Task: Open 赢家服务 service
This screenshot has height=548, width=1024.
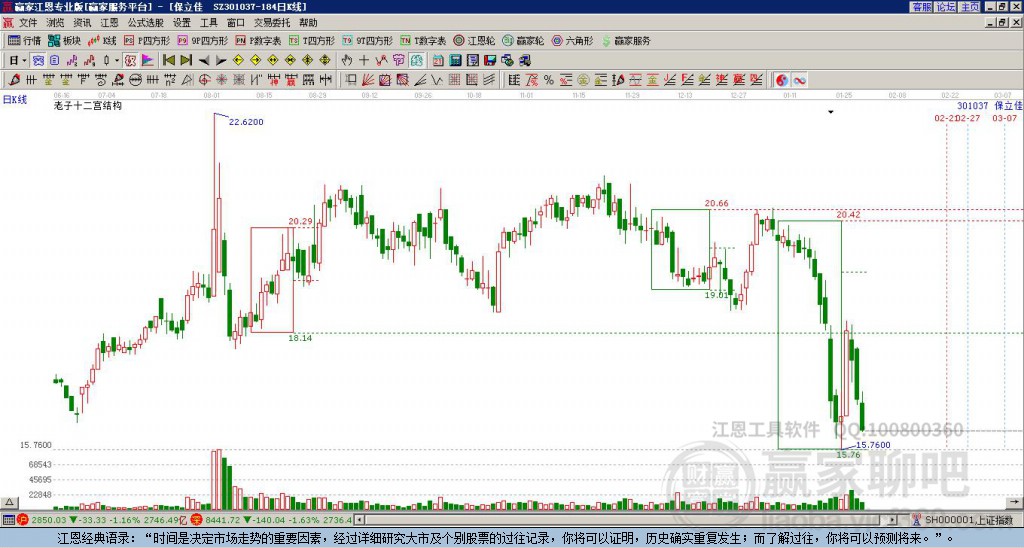Action: [626, 40]
